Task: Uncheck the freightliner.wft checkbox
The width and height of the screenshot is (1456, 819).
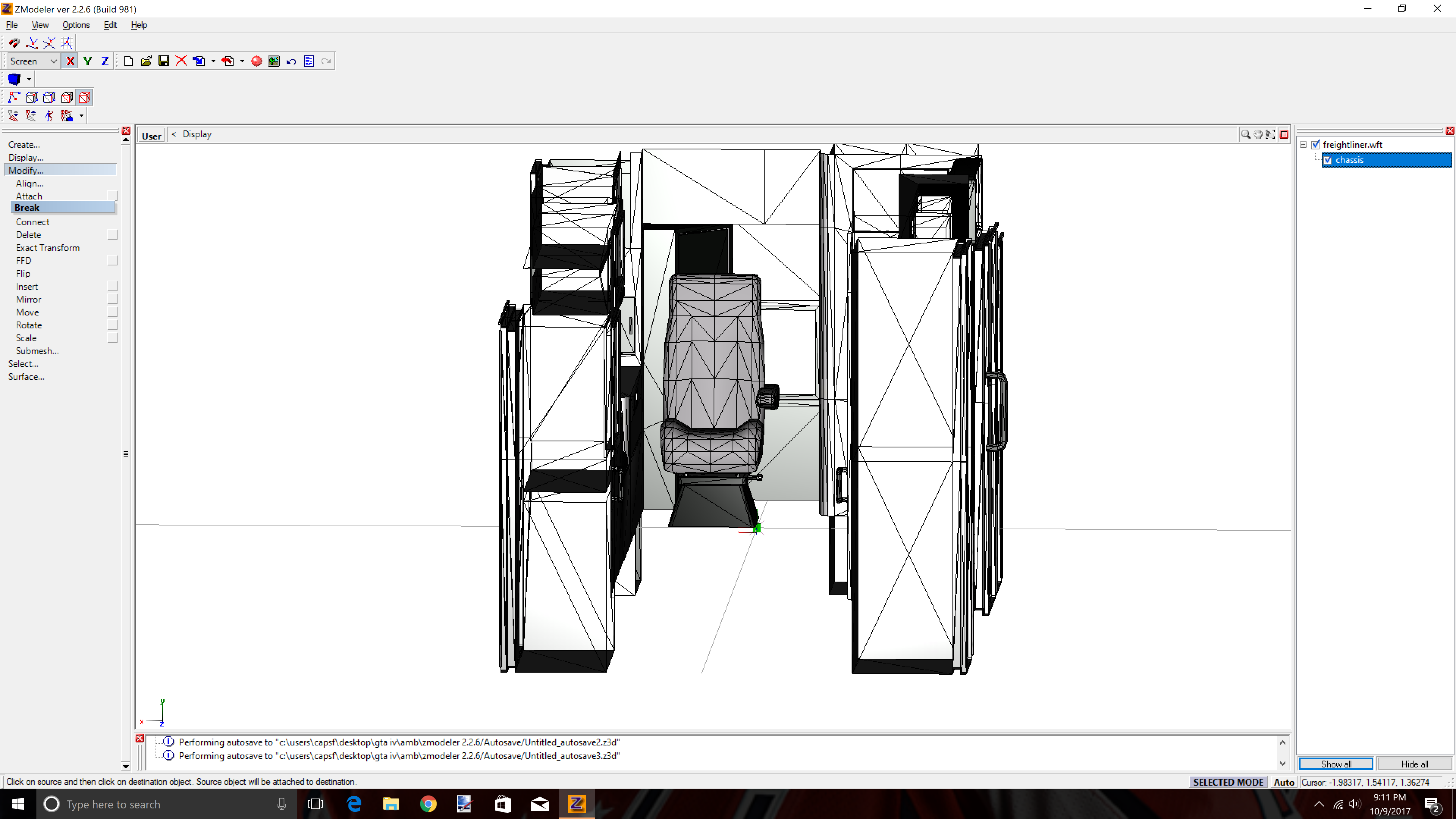Action: click(1315, 145)
